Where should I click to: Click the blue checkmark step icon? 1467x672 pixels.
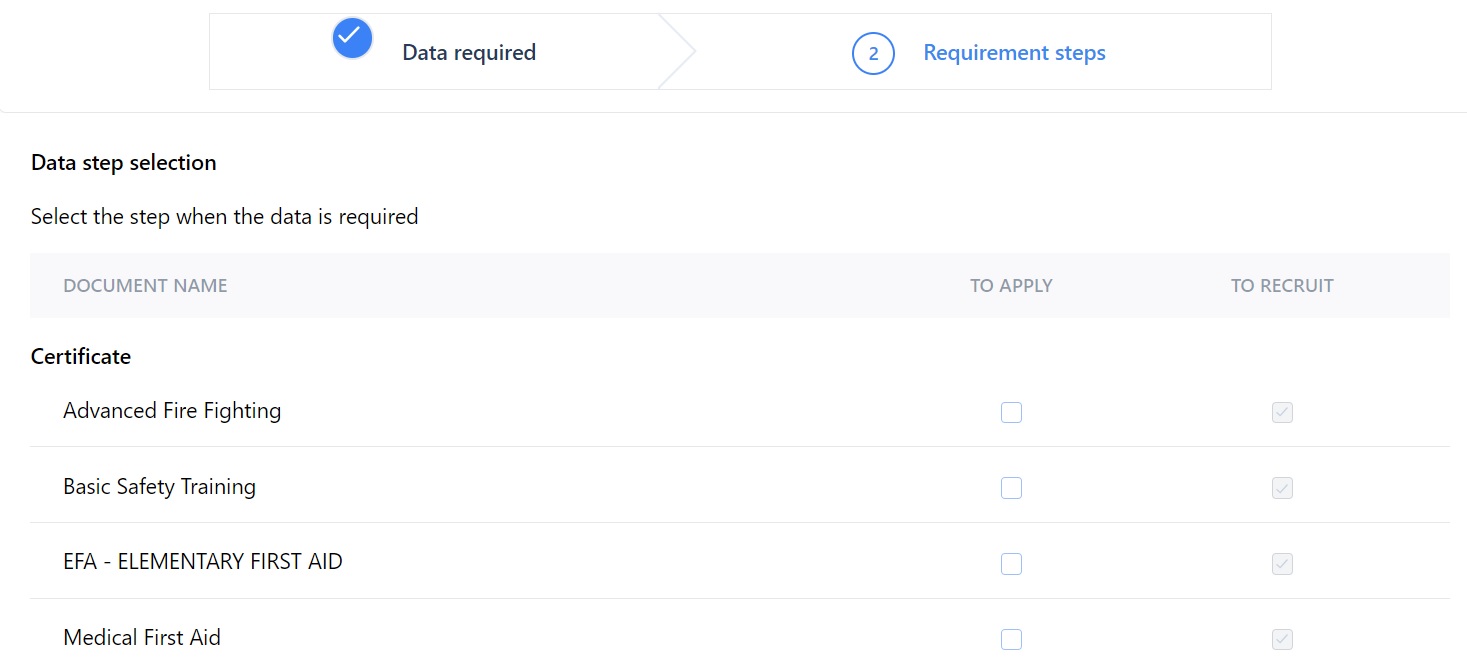352,38
